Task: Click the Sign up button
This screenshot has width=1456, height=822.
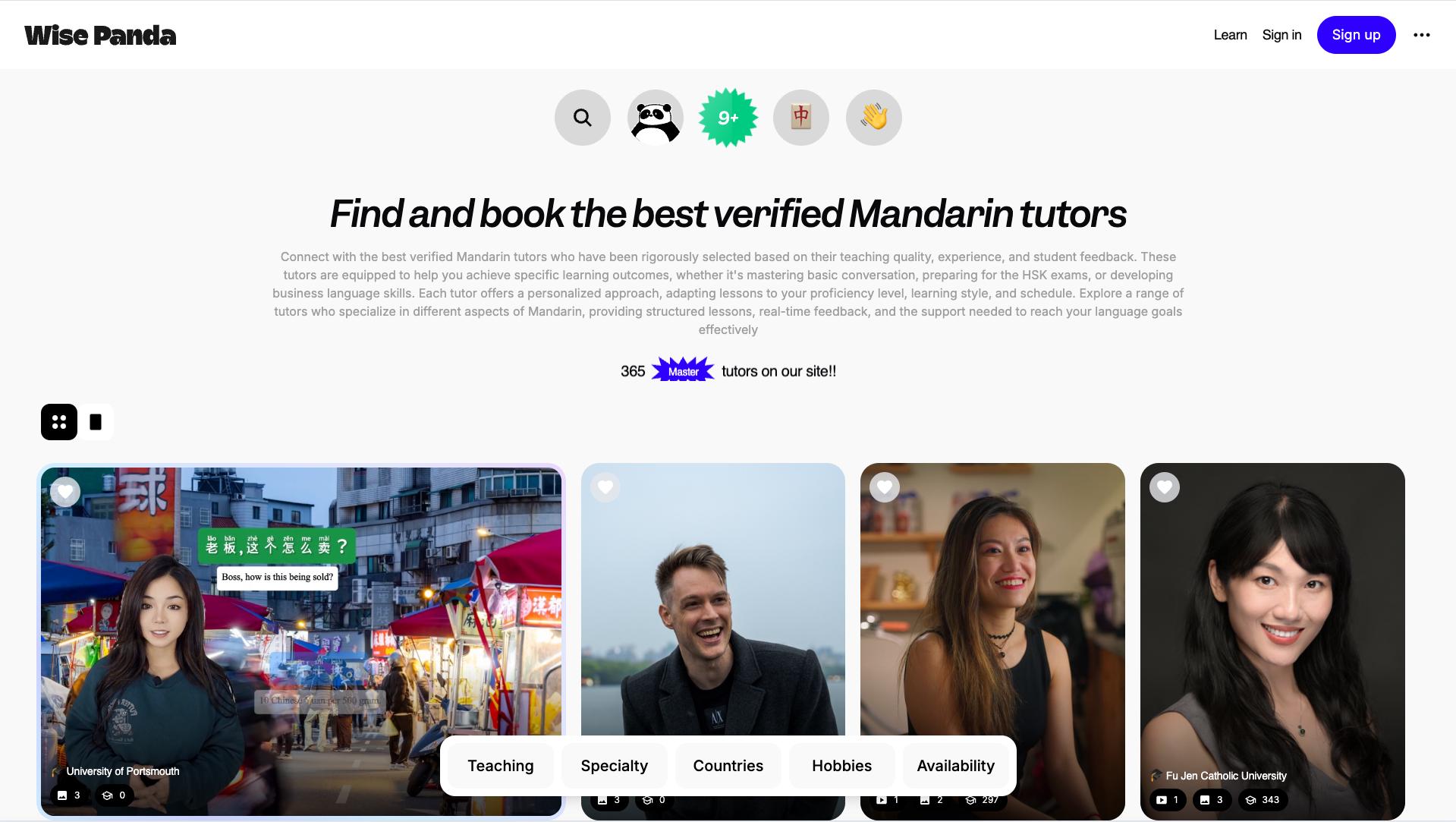Action: point(1356,35)
